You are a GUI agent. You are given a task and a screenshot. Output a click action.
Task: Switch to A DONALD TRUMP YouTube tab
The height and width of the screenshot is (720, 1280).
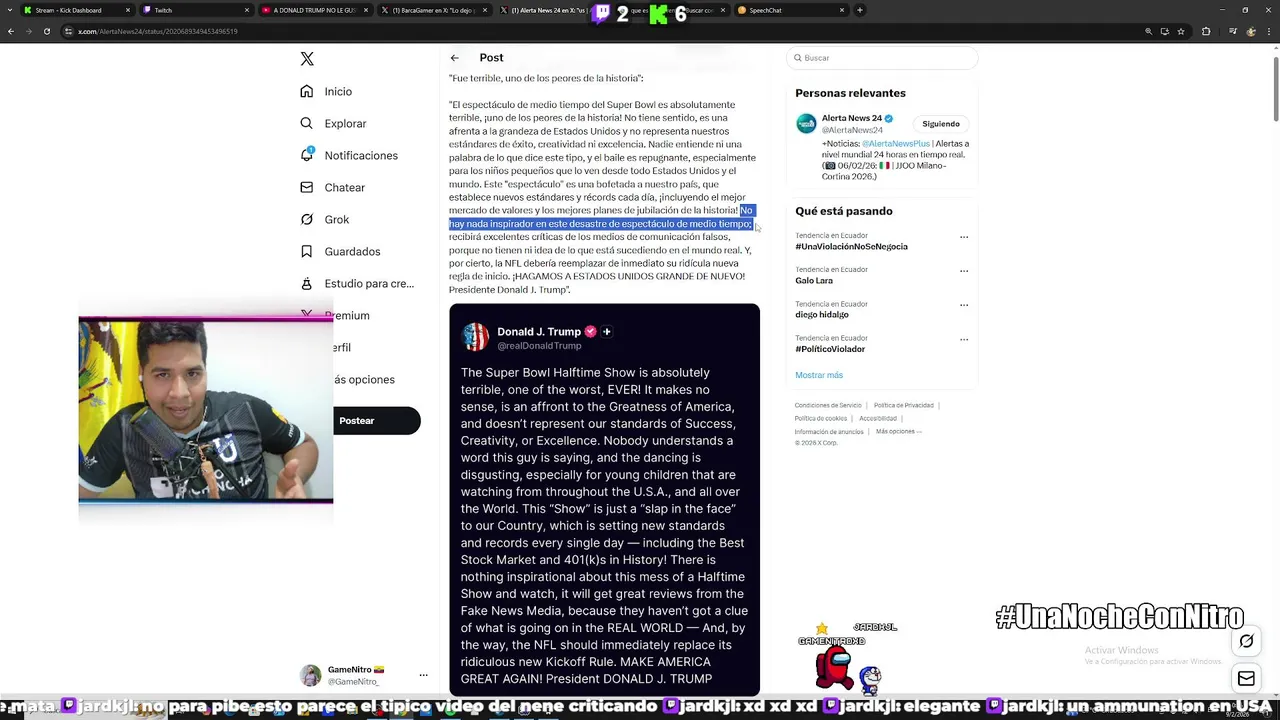click(314, 10)
